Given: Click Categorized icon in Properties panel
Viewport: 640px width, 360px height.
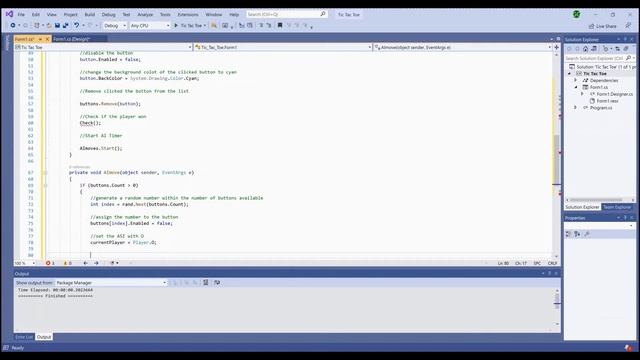Looking at the screenshot, I should point(569,234).
